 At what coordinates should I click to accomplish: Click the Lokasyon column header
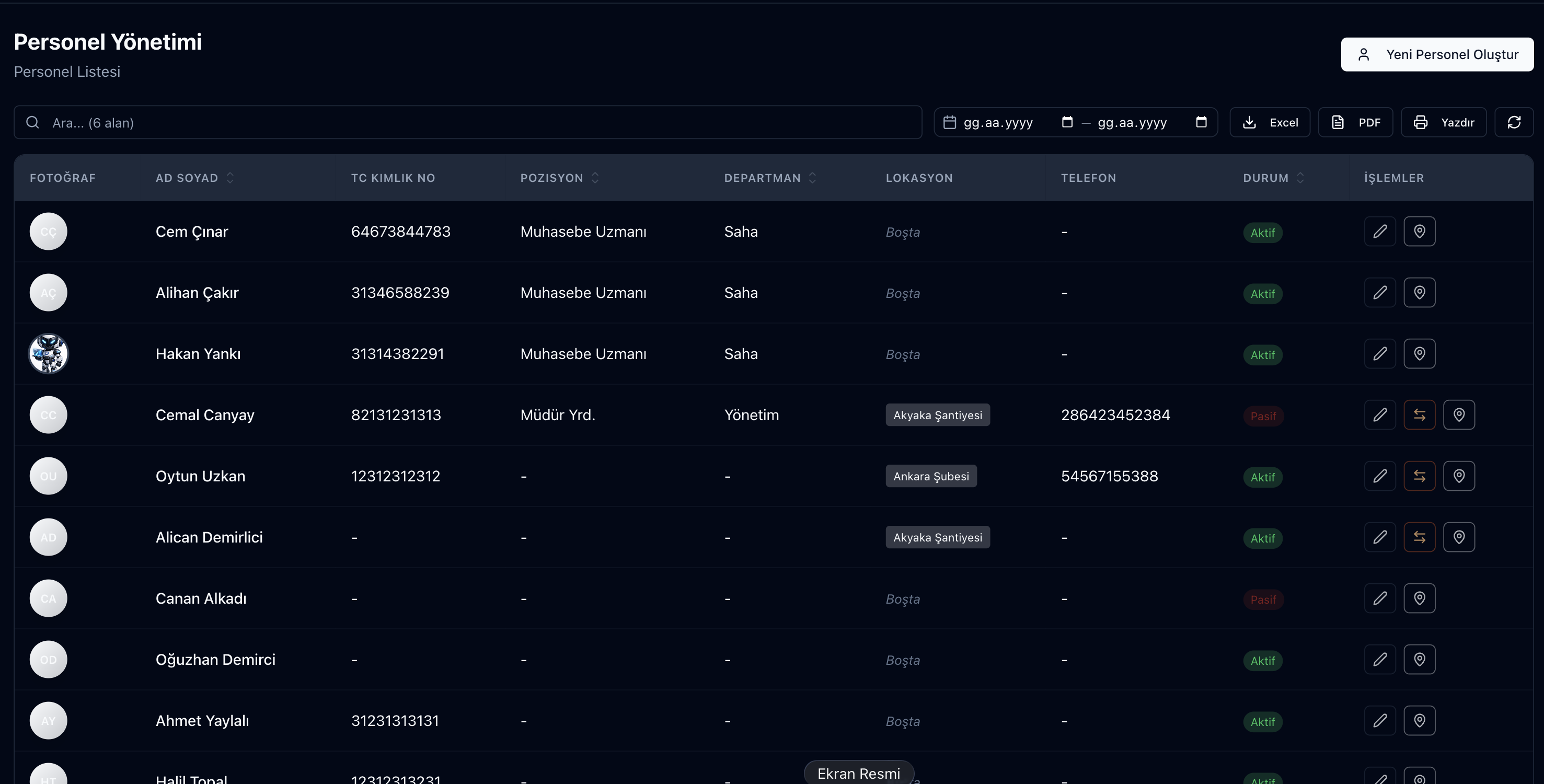pos(919,178)
